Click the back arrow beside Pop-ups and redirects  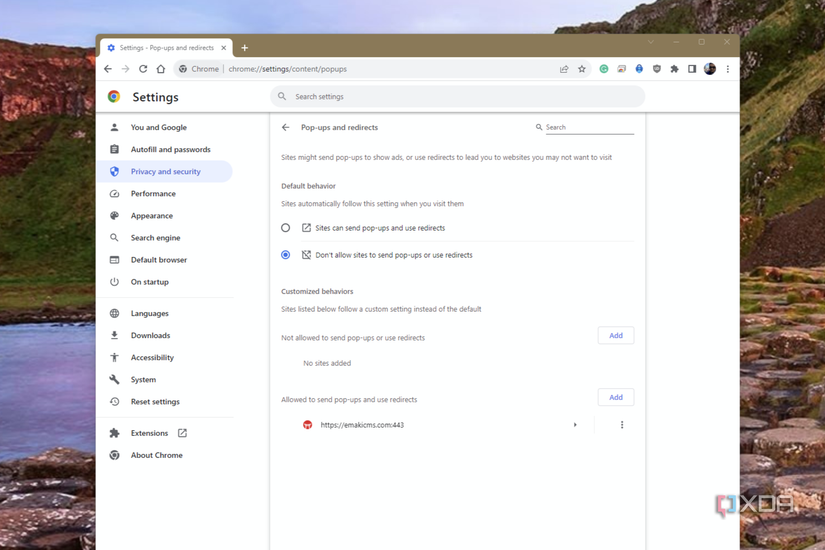coord(286,127)
